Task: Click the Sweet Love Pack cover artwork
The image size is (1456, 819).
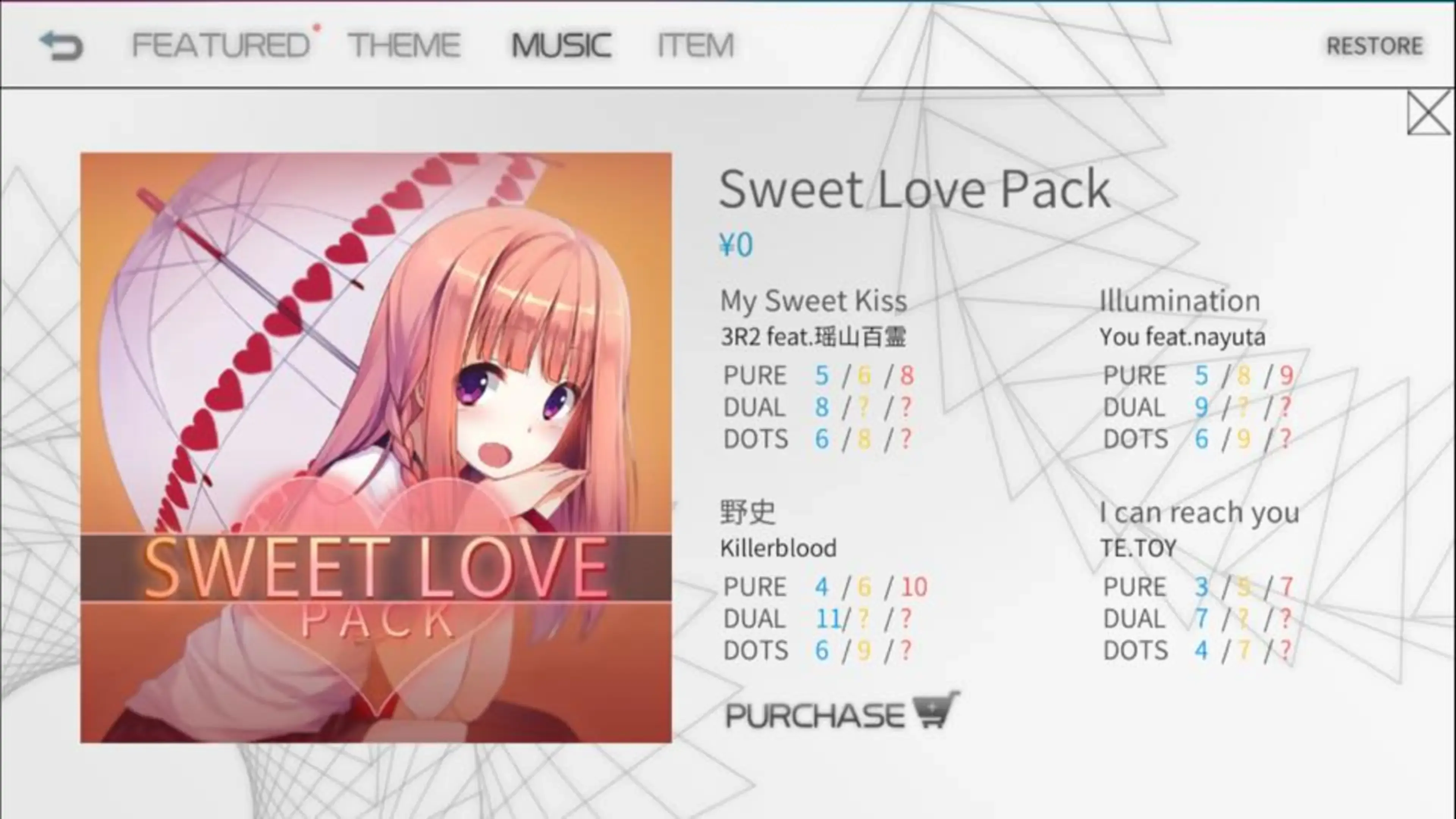Action: pos(376,448)
